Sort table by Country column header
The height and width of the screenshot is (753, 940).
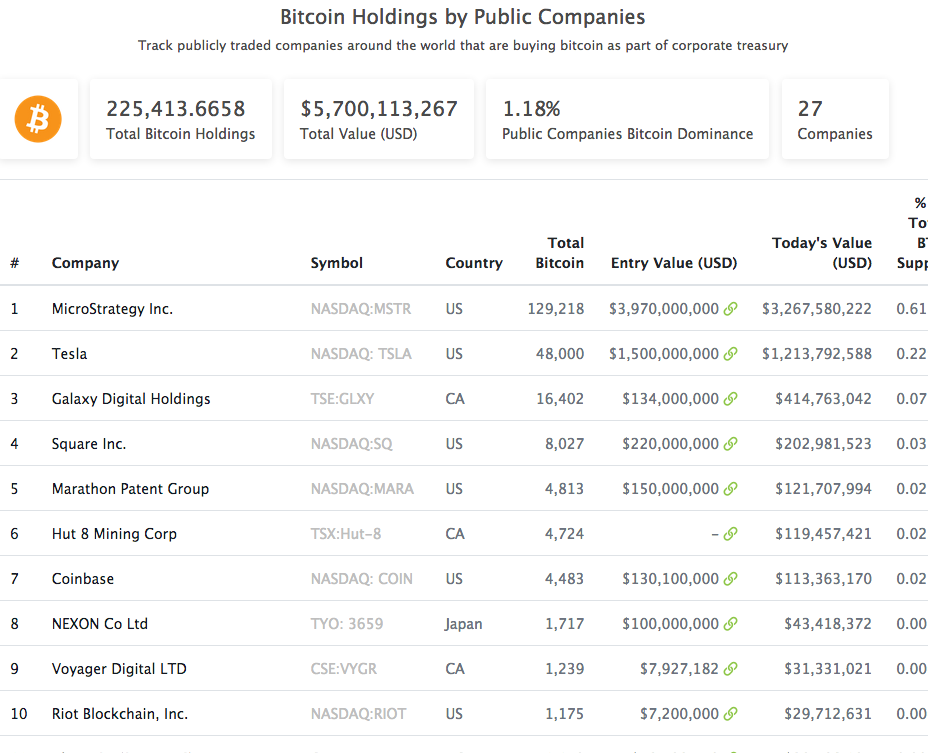[x=474, y=263]
